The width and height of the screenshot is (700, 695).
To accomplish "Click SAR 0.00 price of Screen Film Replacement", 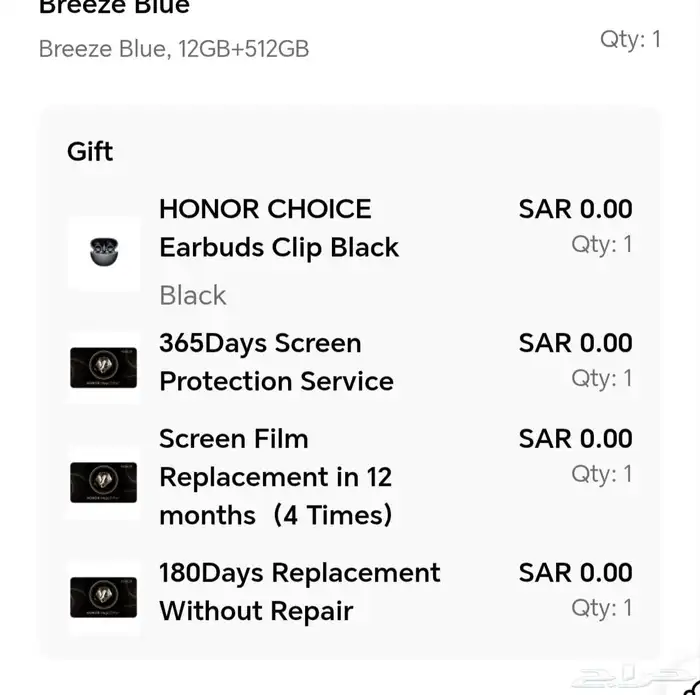I will click(575, 439).
